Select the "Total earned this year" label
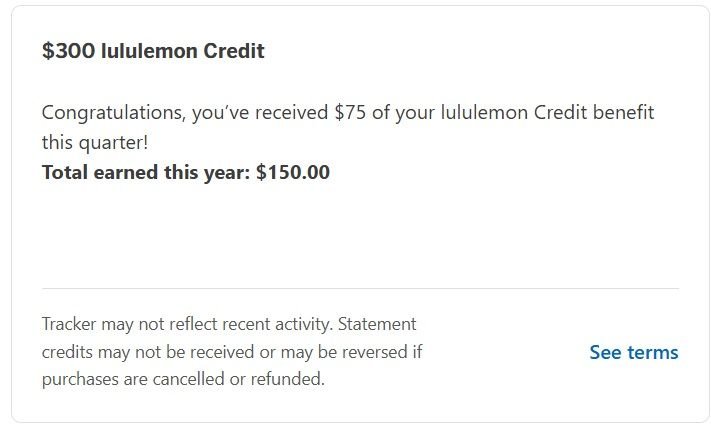Screen dimensions: 711x427 coord(145,172)
